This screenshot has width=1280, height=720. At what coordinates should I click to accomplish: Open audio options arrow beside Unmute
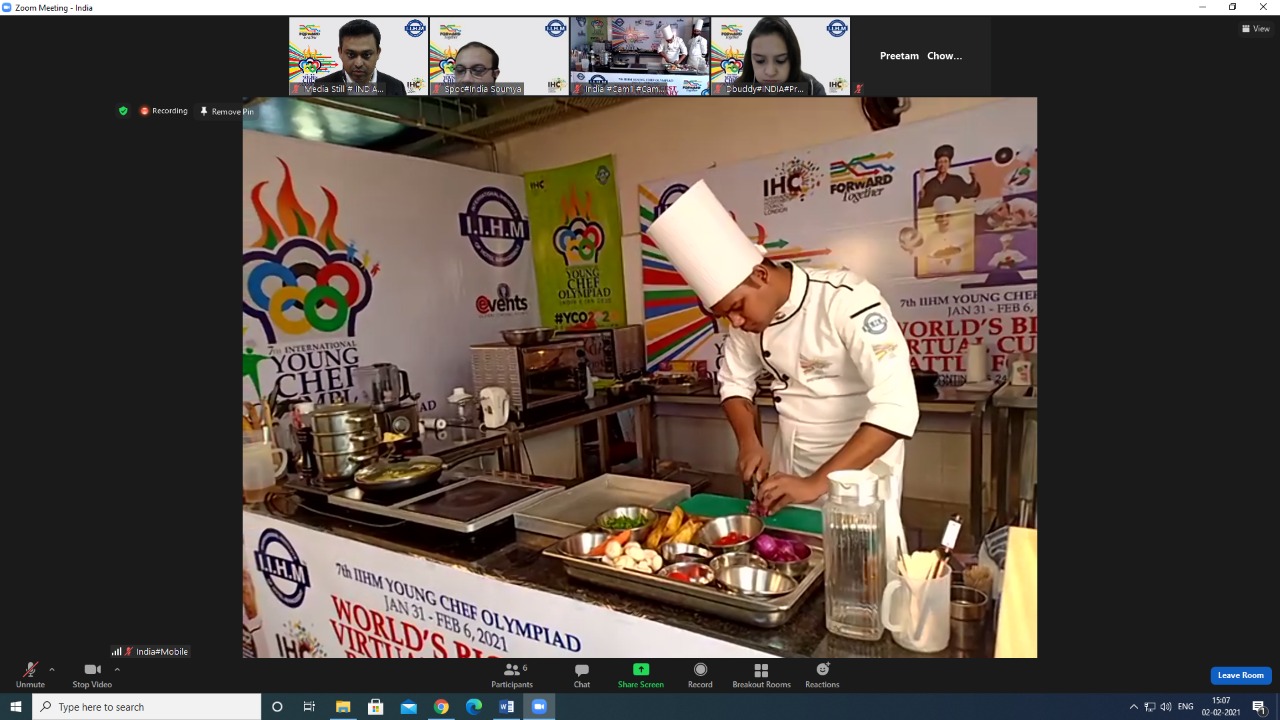52,670
